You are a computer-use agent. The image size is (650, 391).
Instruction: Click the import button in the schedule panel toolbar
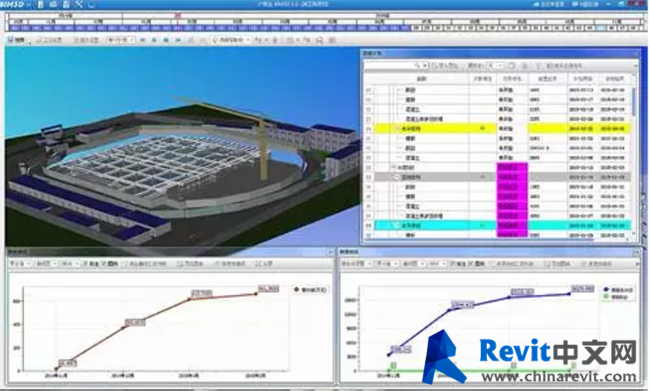(445, 66)
